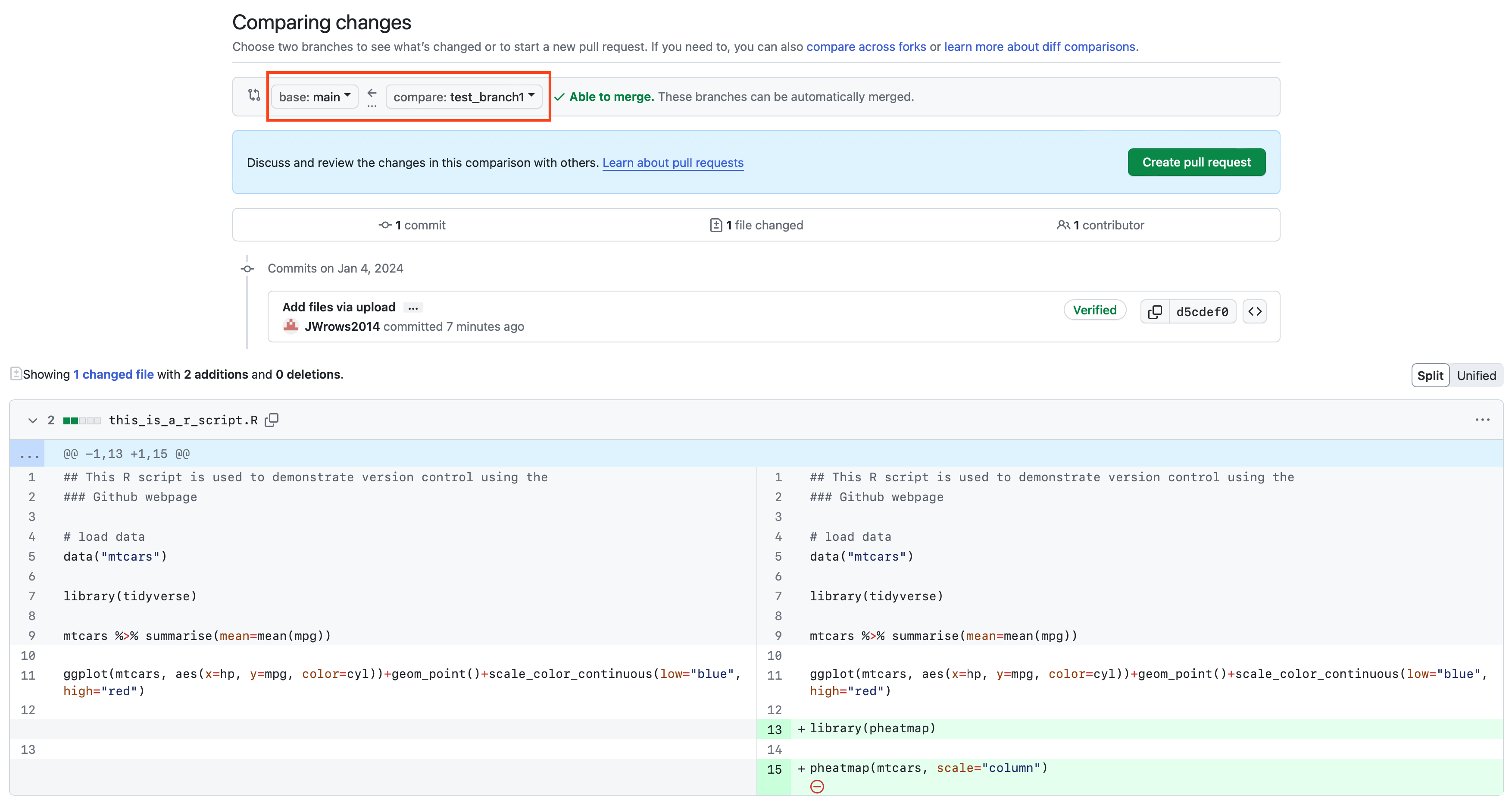1512x803 pixels.
Task: Copy the full commit SHA icon
Action: pyautogui.click(x=1155, y=311)
